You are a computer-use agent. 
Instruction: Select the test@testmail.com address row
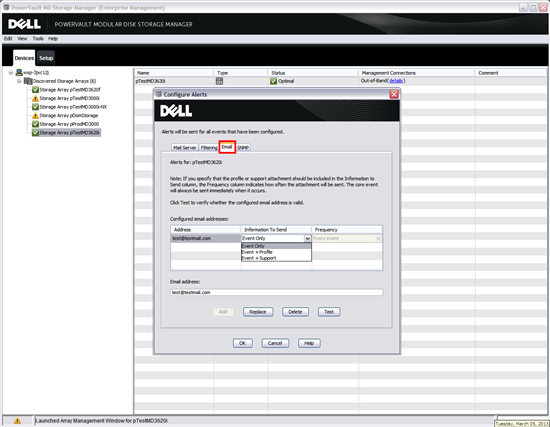pos(206,239)
